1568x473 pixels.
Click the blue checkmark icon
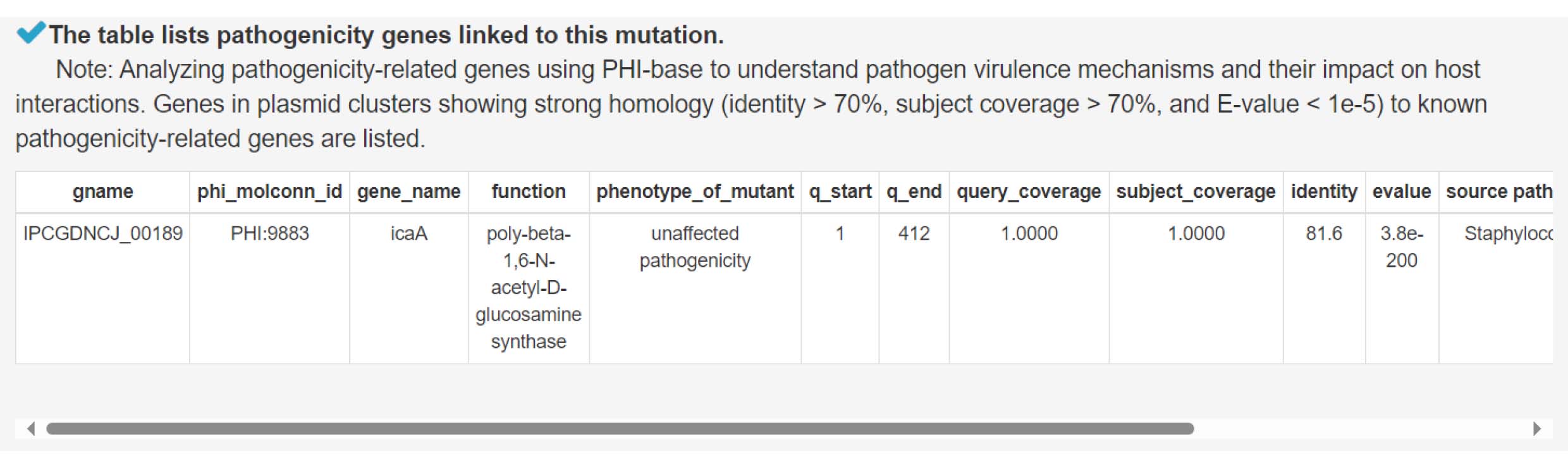[31, 32]
